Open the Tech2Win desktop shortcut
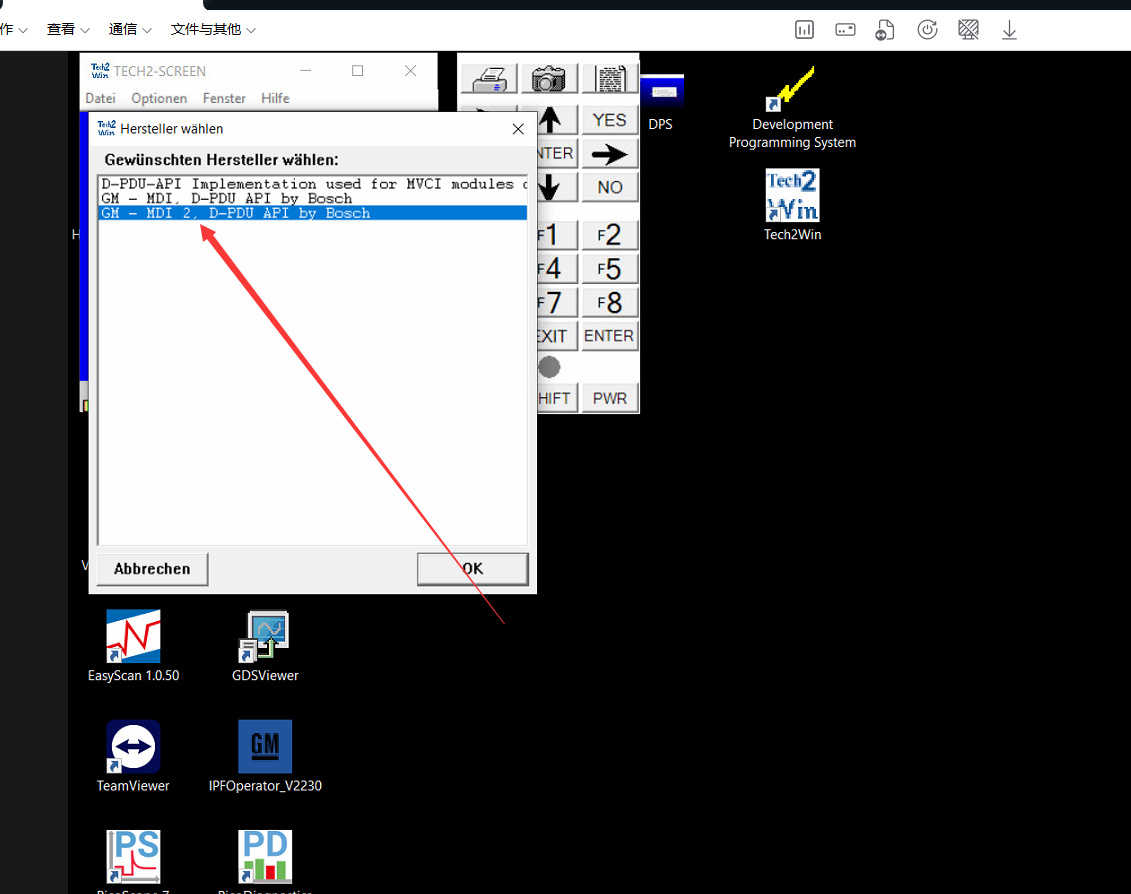This screenshot has height=894, width=1131. [792, 196]
